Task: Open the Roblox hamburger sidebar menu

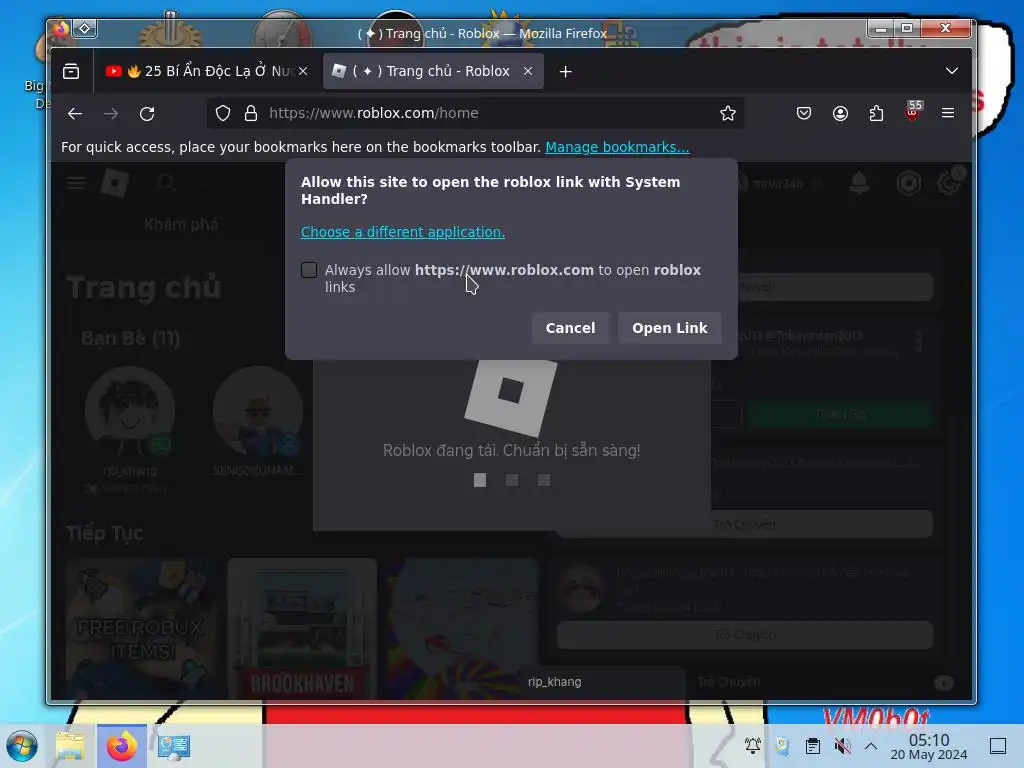Action: point(76,183)
